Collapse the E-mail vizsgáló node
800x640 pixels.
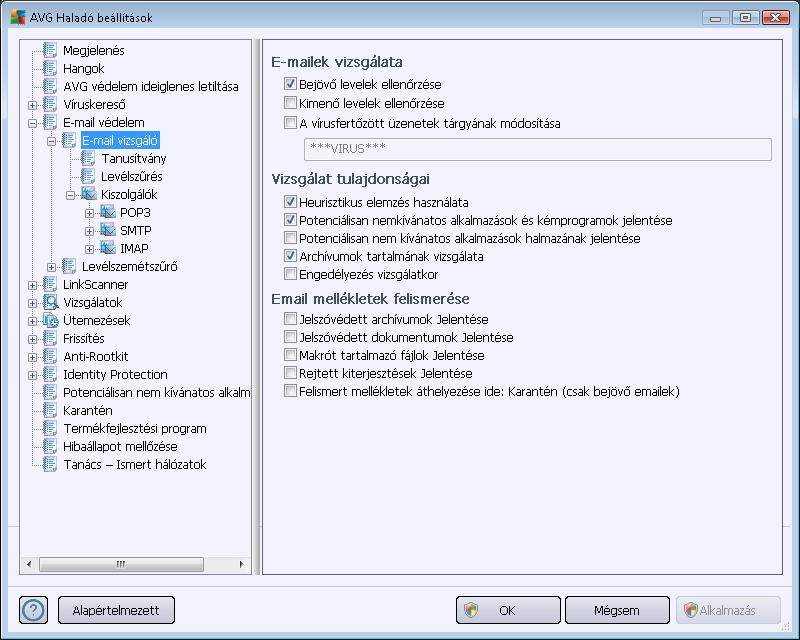point(52,141)
